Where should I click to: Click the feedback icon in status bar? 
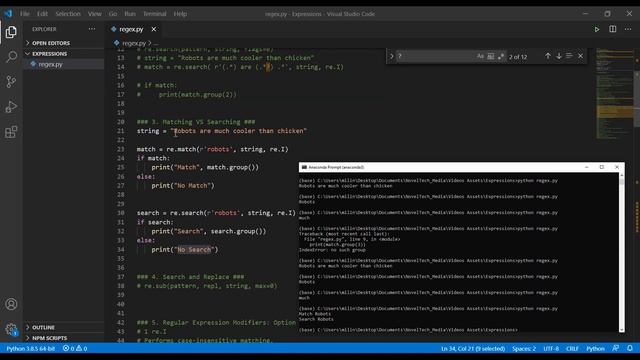(x=616, y=348)
